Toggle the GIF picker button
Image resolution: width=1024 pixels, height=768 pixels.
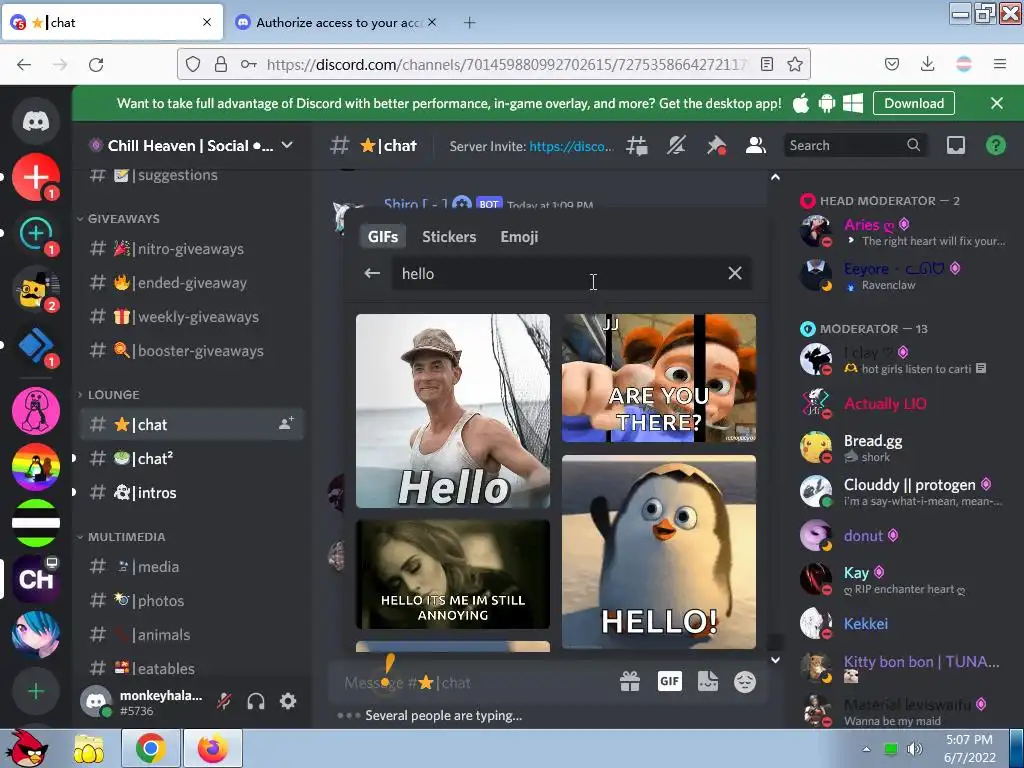tap(669, 682)
